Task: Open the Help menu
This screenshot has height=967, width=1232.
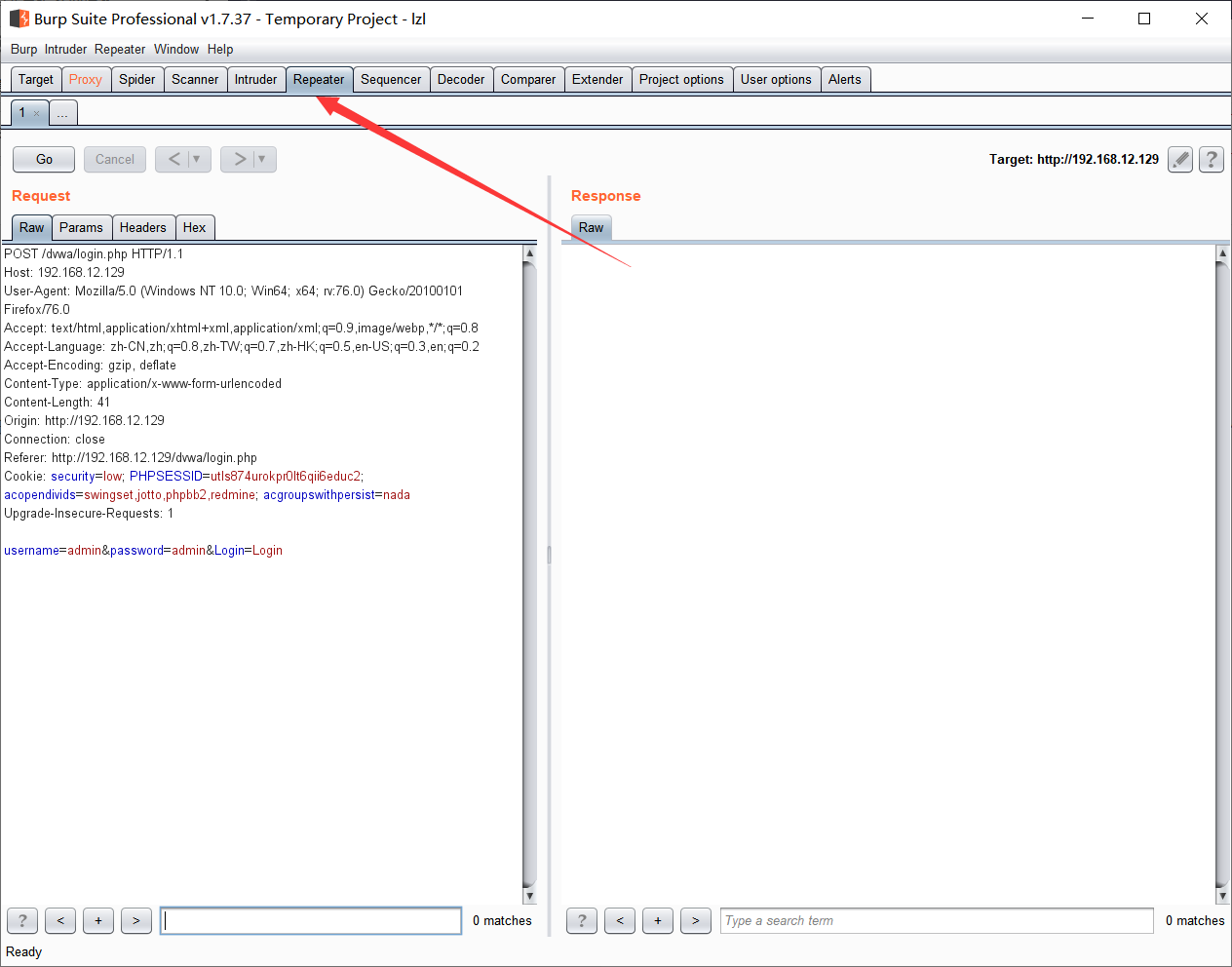Action: [x=220, y=49]
